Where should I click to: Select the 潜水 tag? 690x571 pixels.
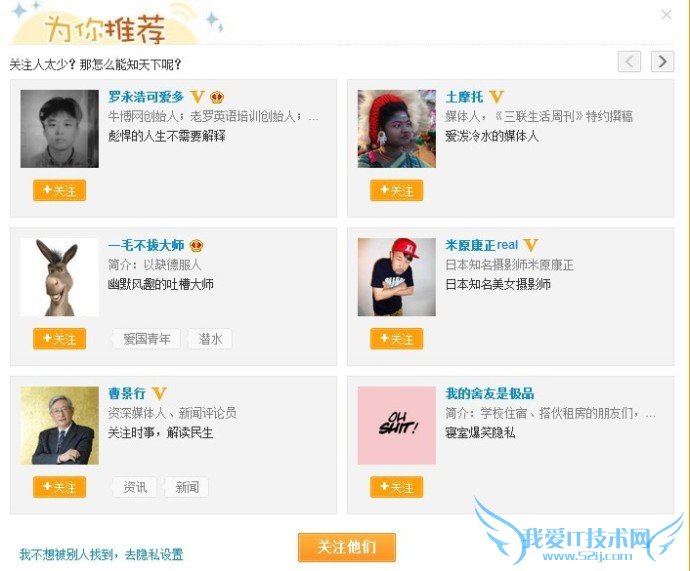(x=210, y=339)
